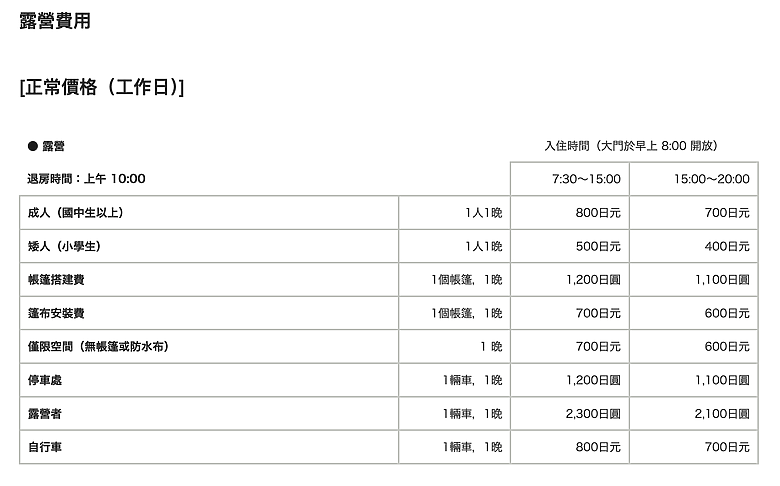Click the 7:30～15:00 column header
The image size is (780, 486).
[586, 179]
